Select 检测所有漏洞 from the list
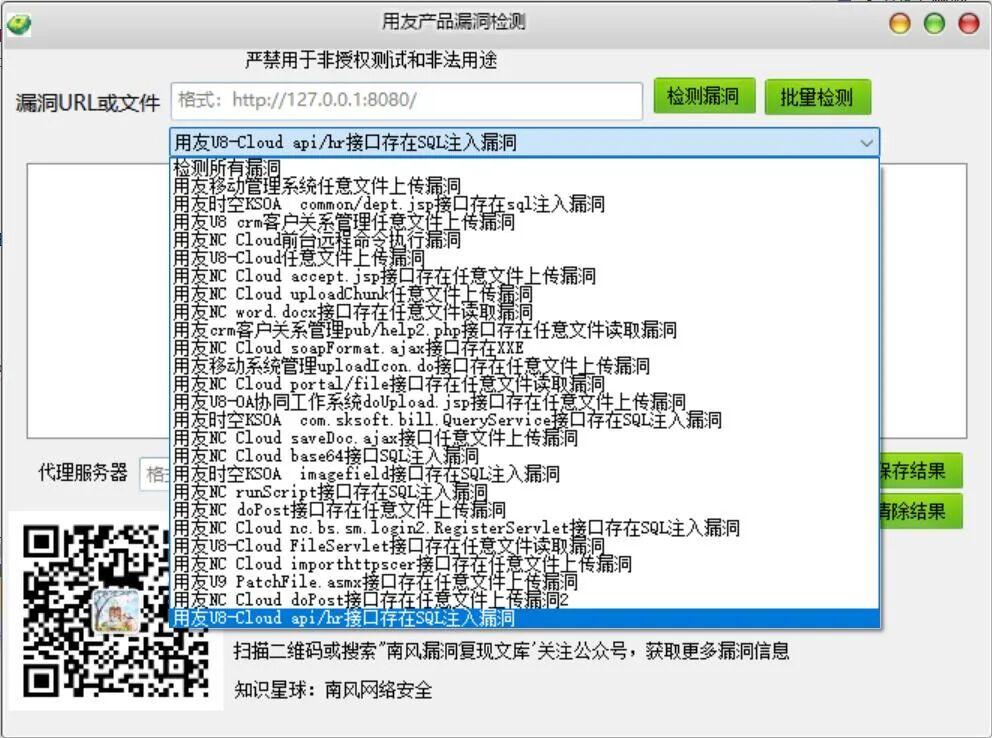This screenshot has height=738, width=992. pos(524,168)
